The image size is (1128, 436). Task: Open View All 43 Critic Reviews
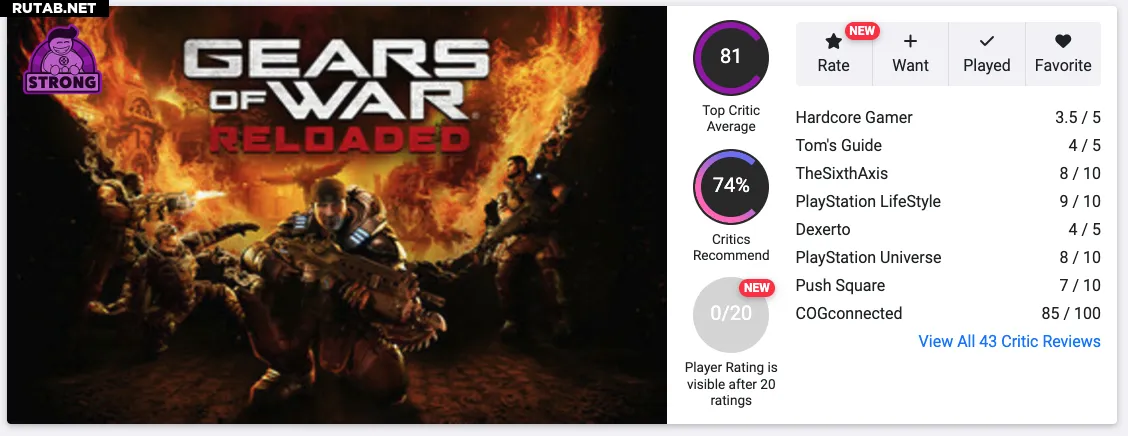click(x=1009, y=341)
